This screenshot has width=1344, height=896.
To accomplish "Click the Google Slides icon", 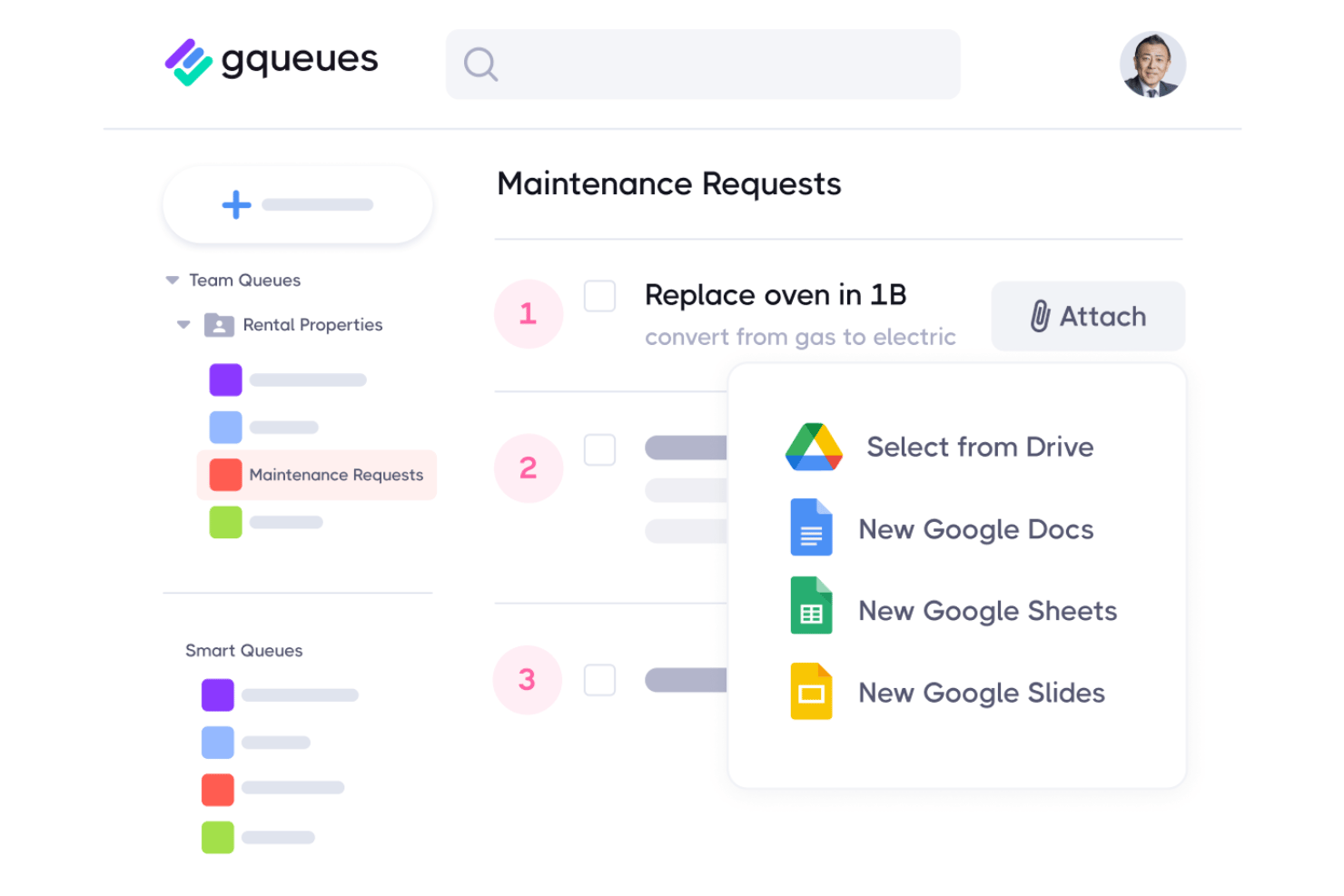I will pos(811,691).
